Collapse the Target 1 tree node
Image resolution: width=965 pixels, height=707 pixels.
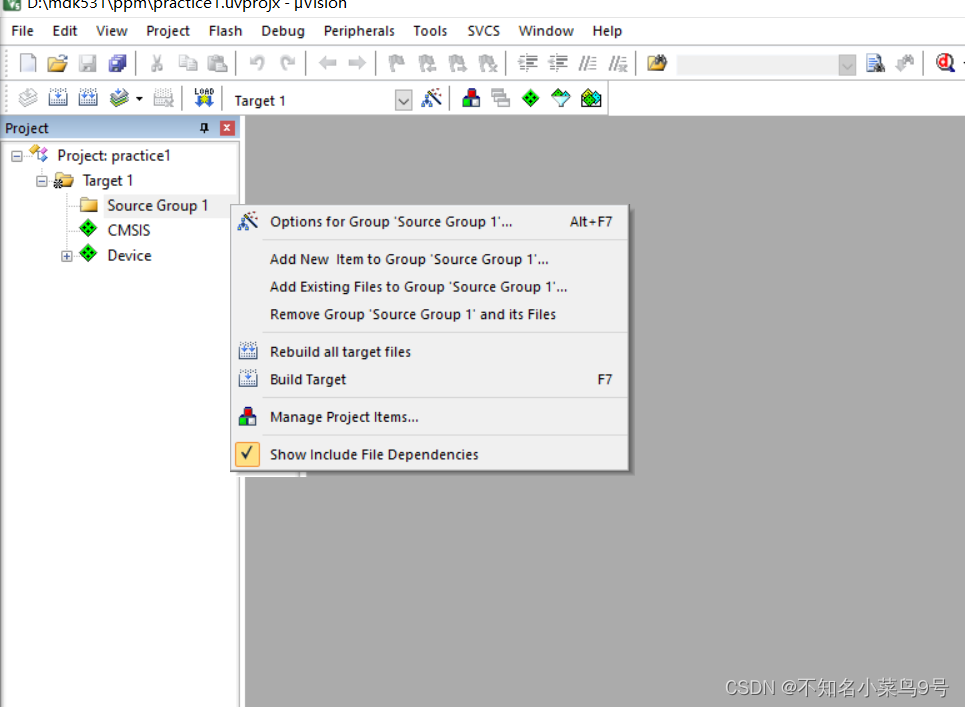(x=41, y=181)
